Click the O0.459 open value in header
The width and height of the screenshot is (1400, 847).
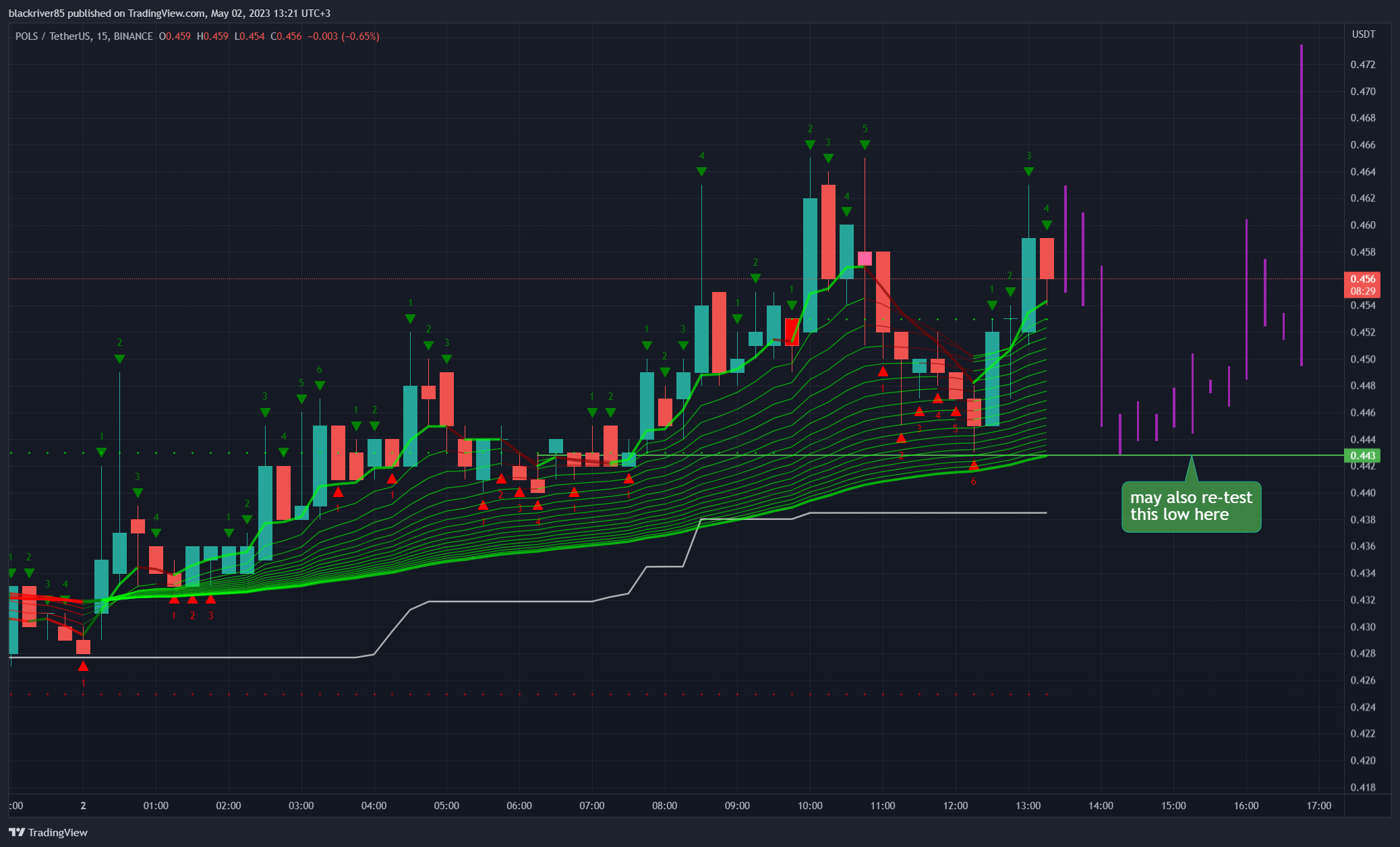(x=175, y=36)
